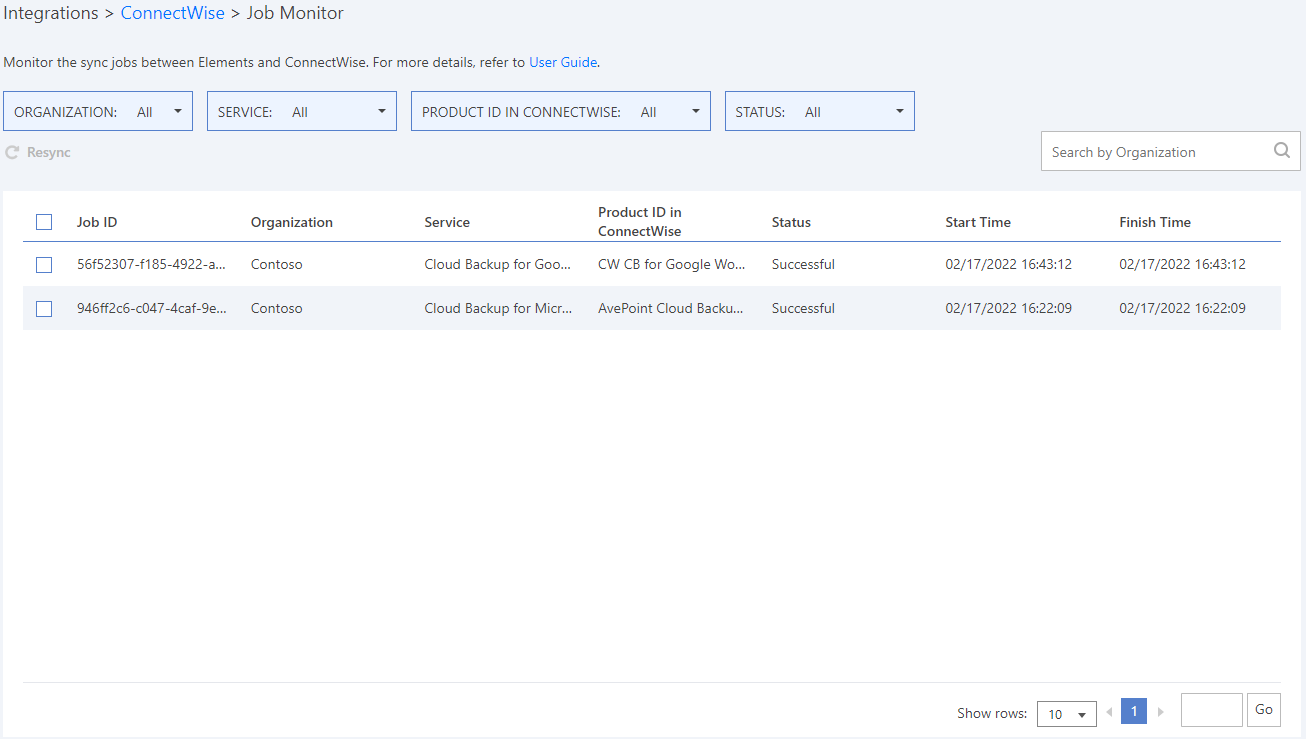Click the Resync refresh icon
This screenshot has height=739, width=1306.
[x=10, y=152]
